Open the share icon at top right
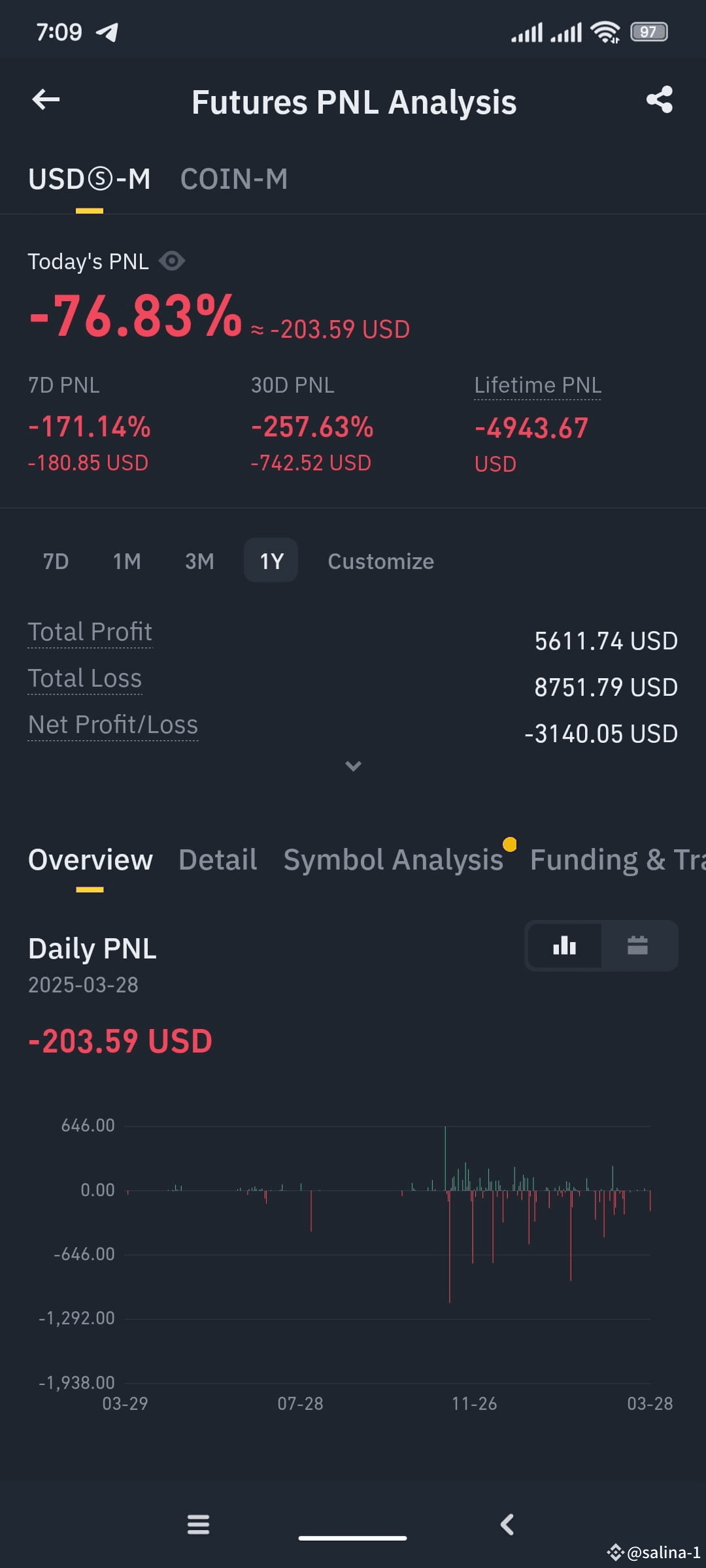The image size is (706, 1568). pyautogui.click(x=659, y=100)
